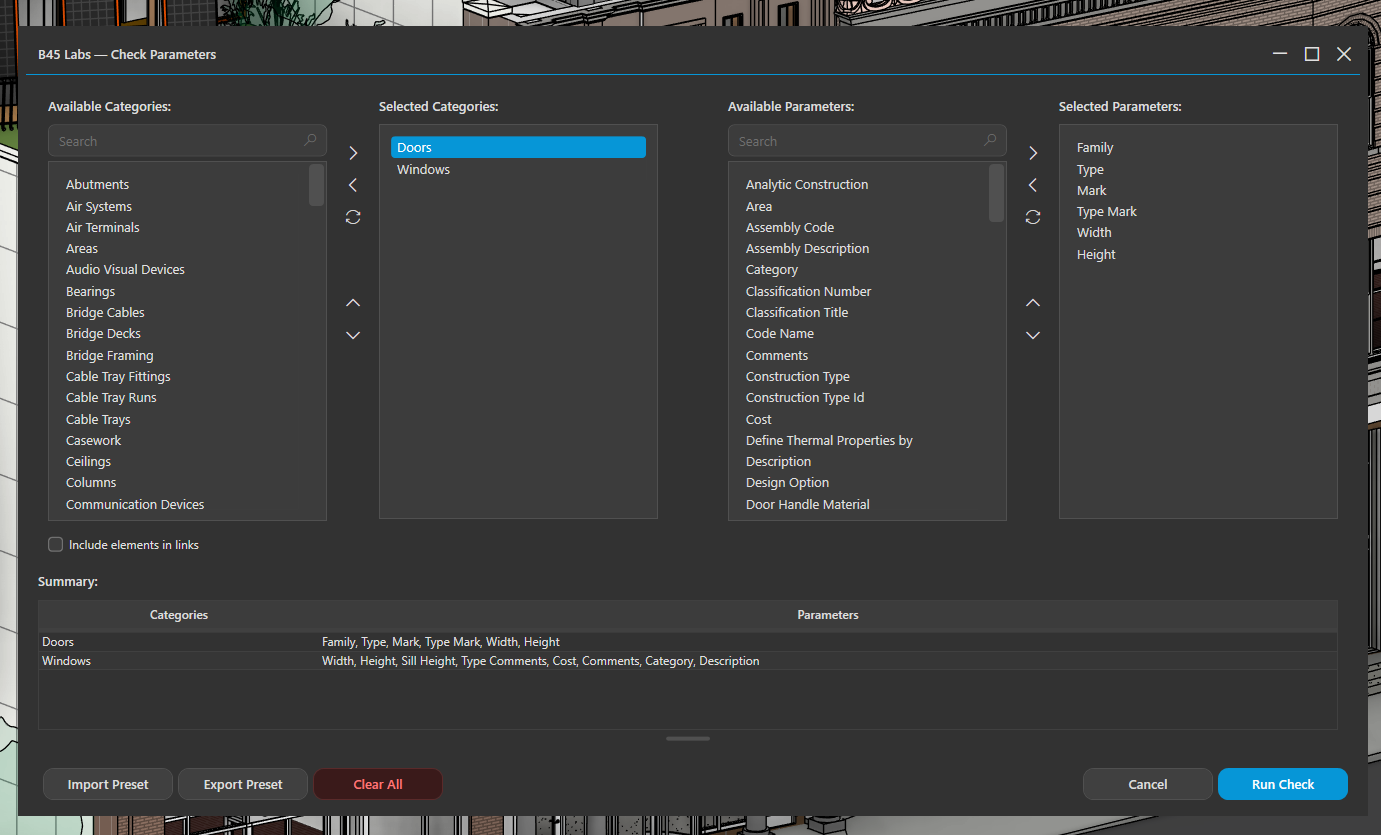Add category with right arrow beside Available Categories
The width and height of the screenshot is (1381, 835).
click(x=353, y=153)
